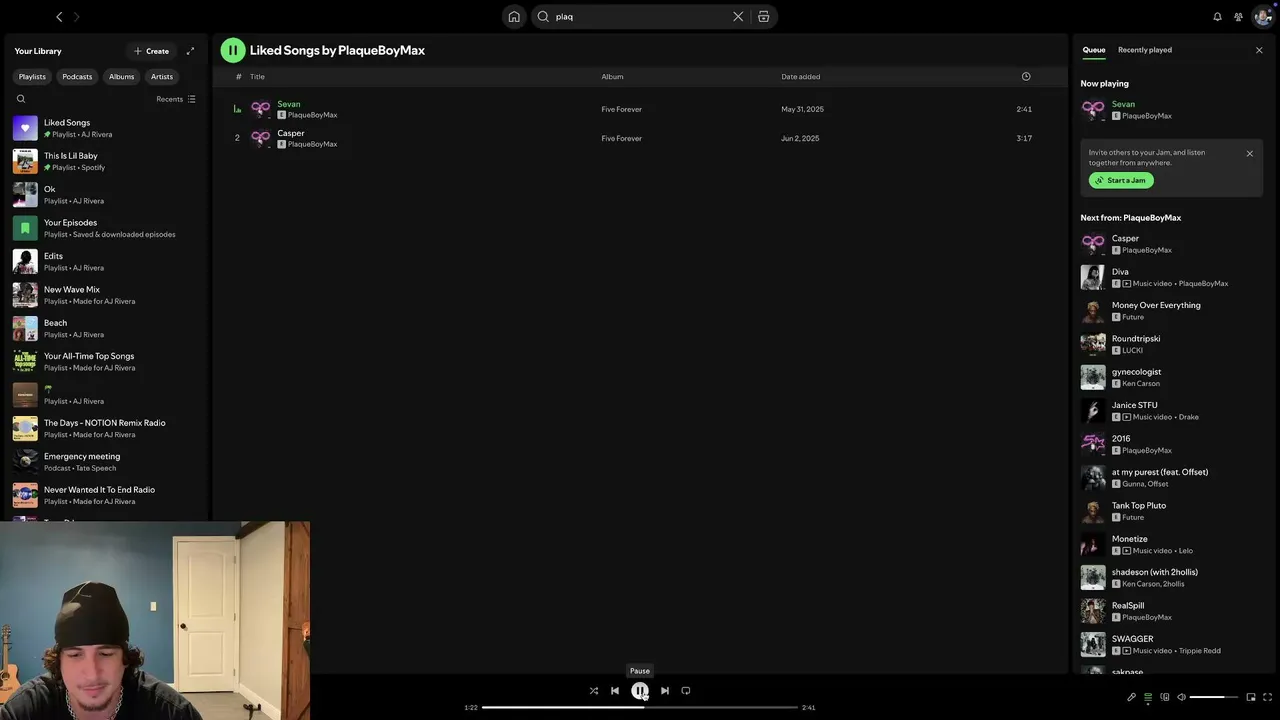Open The Days - NOTION Remix Radio
Viewport: 1280px width, 720px height.
click(x=108, y=428)
